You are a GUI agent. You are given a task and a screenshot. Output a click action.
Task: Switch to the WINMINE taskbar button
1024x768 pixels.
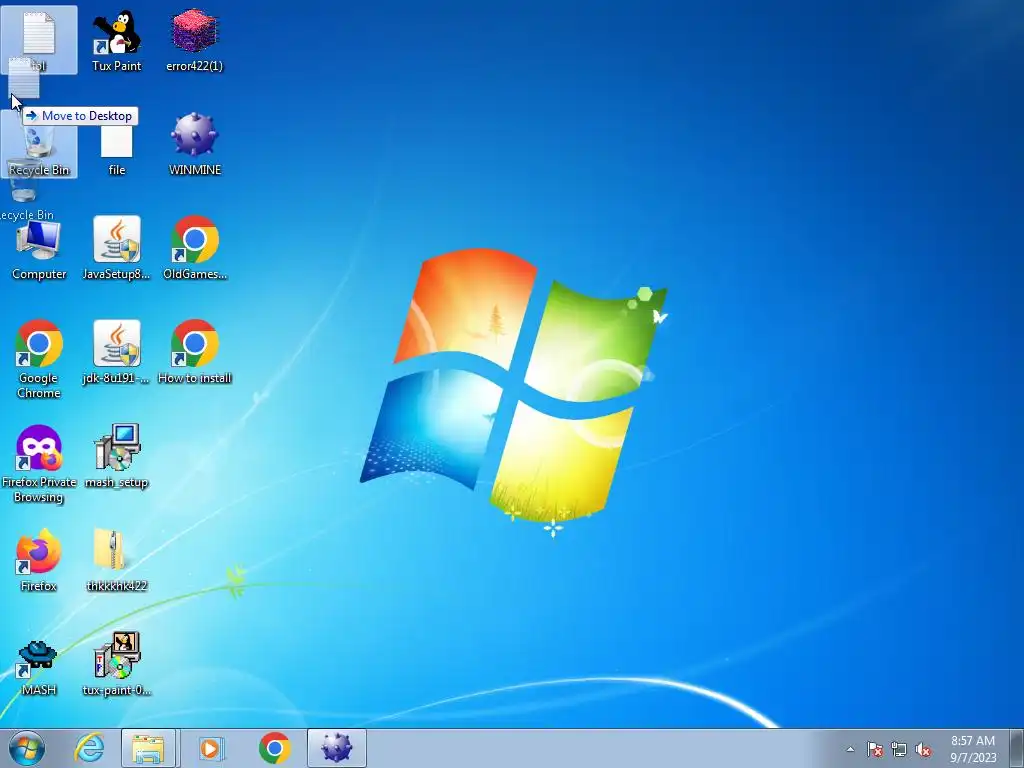336,748
